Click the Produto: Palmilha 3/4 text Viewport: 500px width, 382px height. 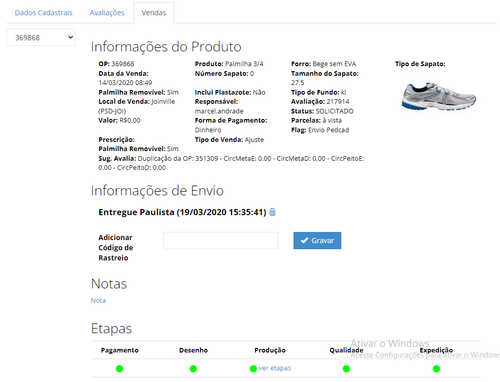pos(229,64)
